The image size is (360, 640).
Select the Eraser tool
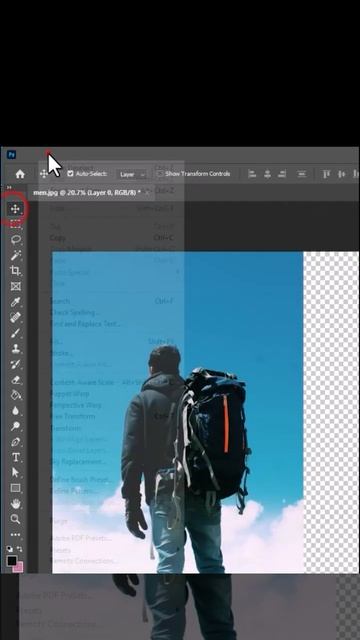pos(15,380)
